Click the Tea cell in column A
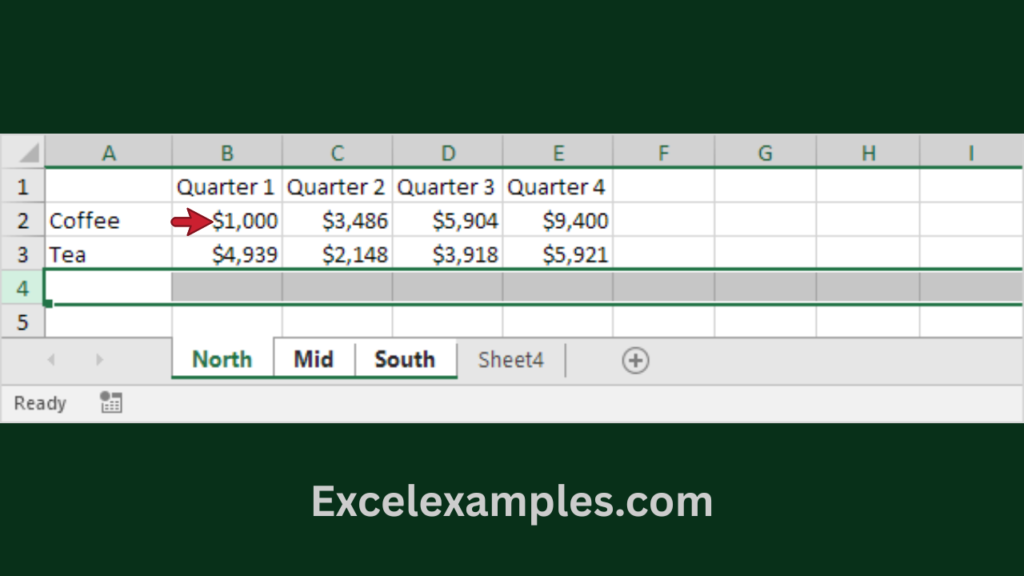 point(108,255)
